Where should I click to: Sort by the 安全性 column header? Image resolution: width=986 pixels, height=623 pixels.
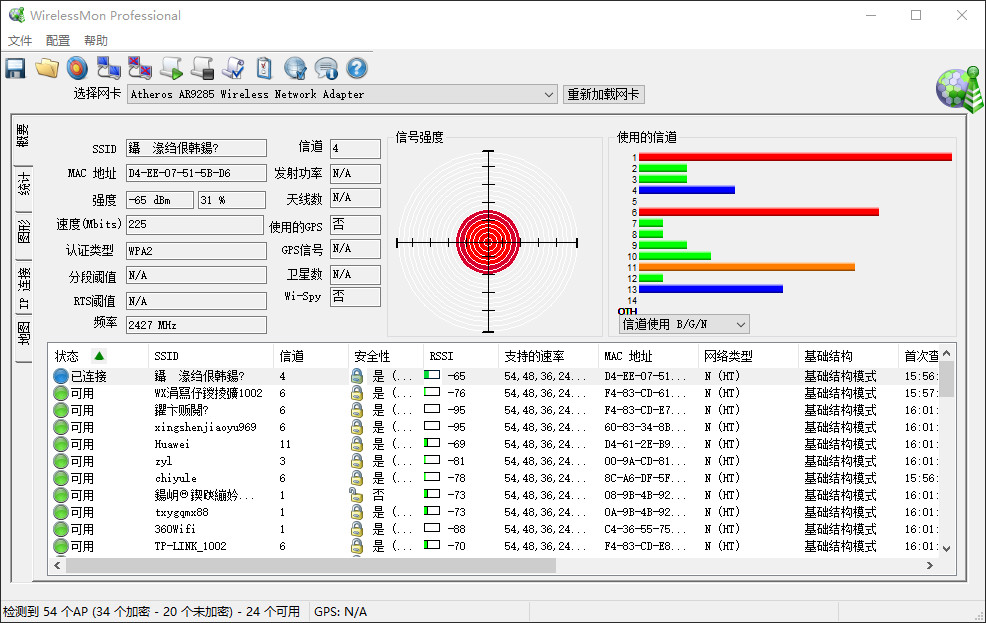(385, 356)
